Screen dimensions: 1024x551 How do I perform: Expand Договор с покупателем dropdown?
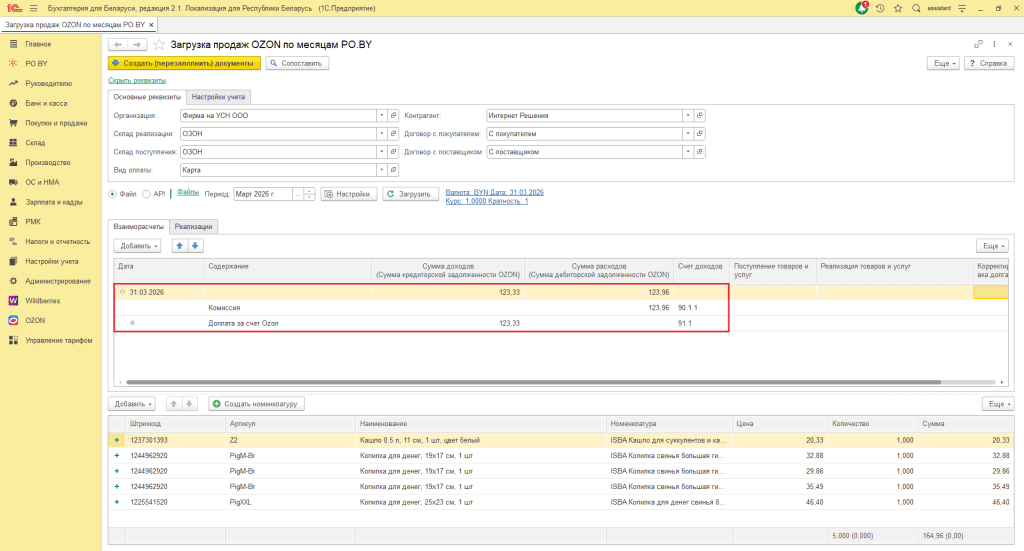coord(688,134)
